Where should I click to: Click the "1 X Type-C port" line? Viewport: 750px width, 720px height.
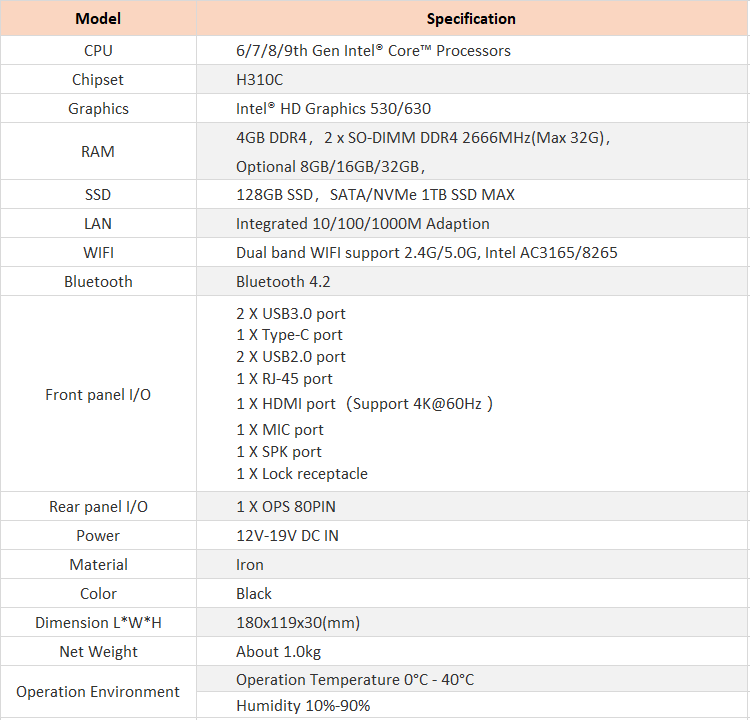point(289,335)
